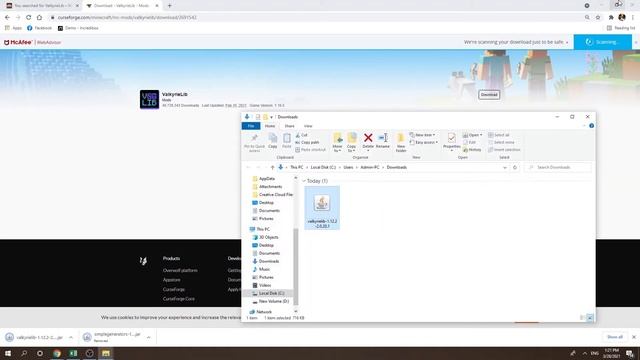Open a new Chrome tab

pyautogui.click(x=170, y=6)
